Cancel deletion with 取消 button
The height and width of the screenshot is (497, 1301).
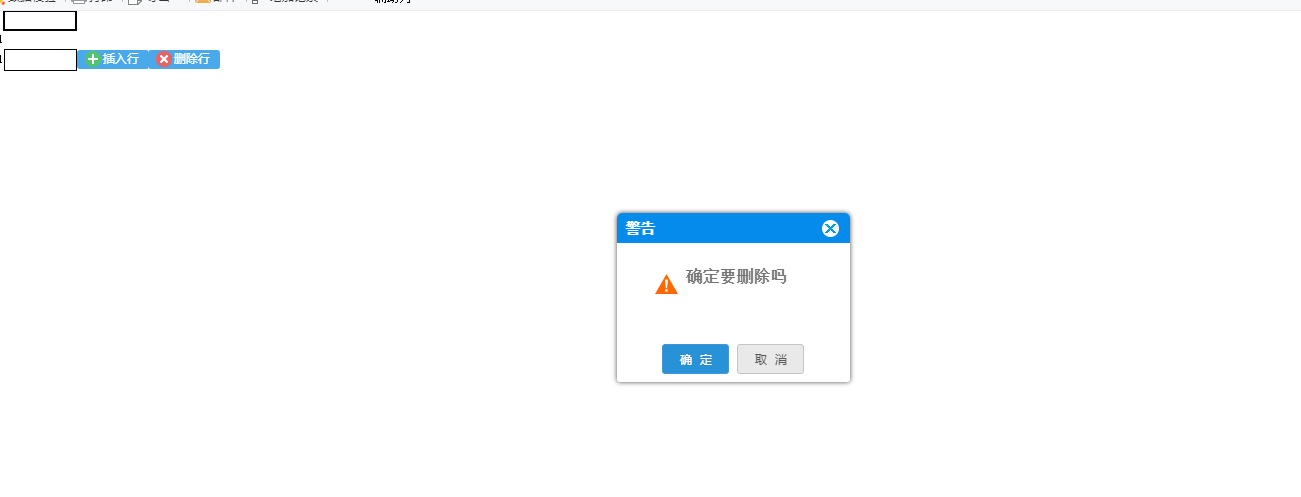pos(770,359)
